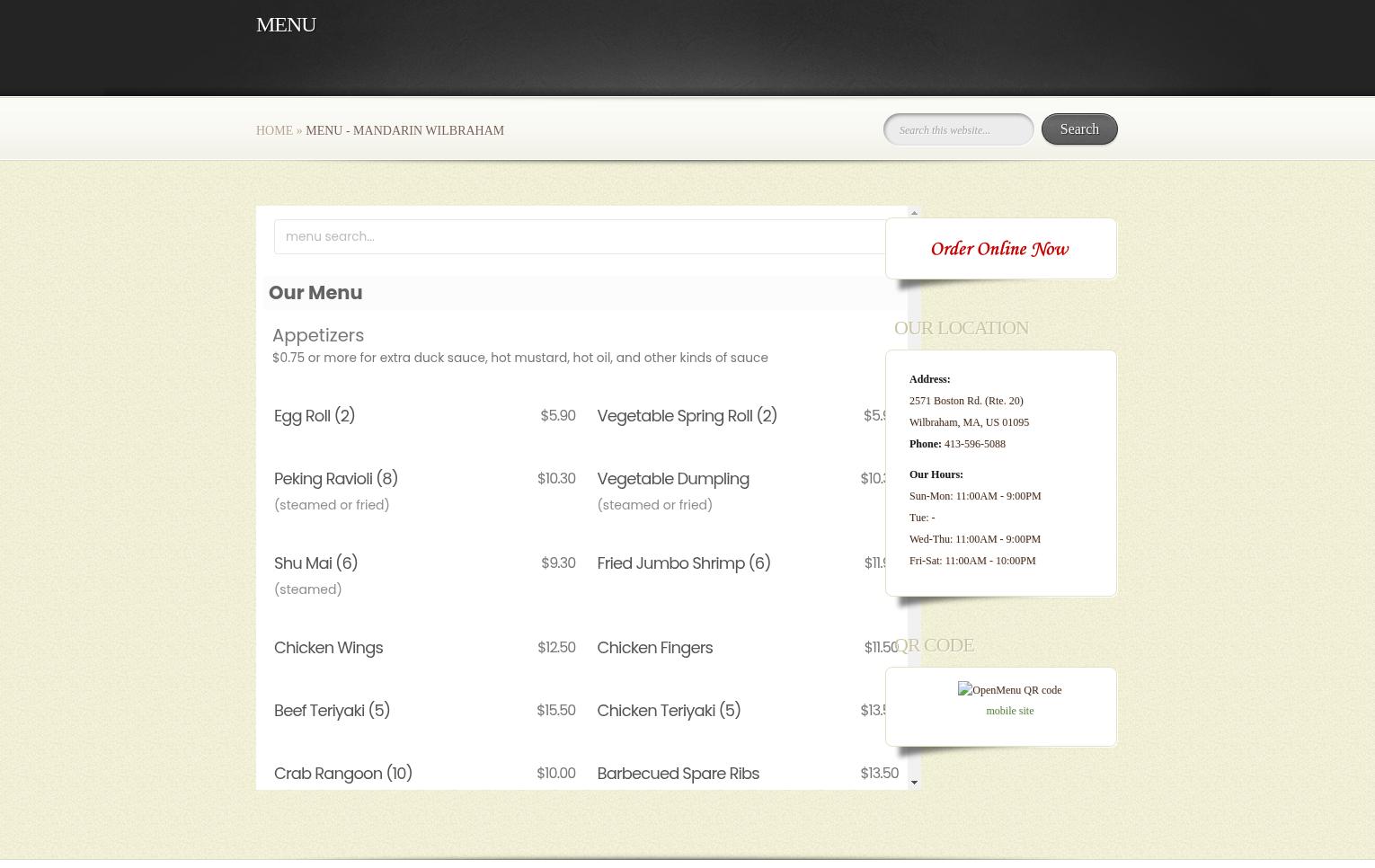Select Crab Rangoon (10) item

[342, 774]
